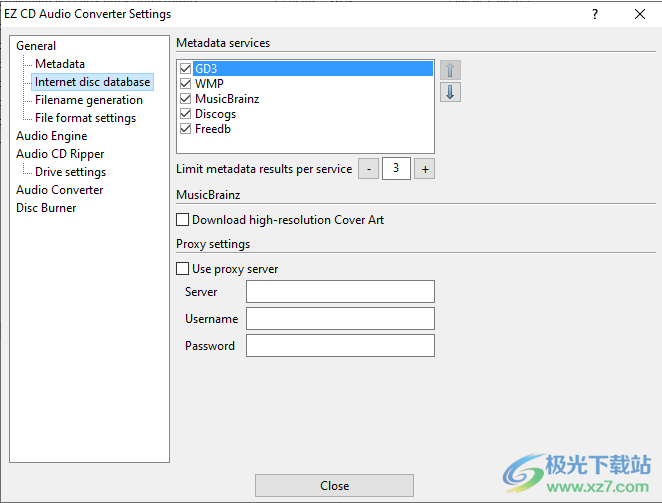Disable the Freedb service checkbox
Viewport: 662px width, 503px height.
click(185, 129)
